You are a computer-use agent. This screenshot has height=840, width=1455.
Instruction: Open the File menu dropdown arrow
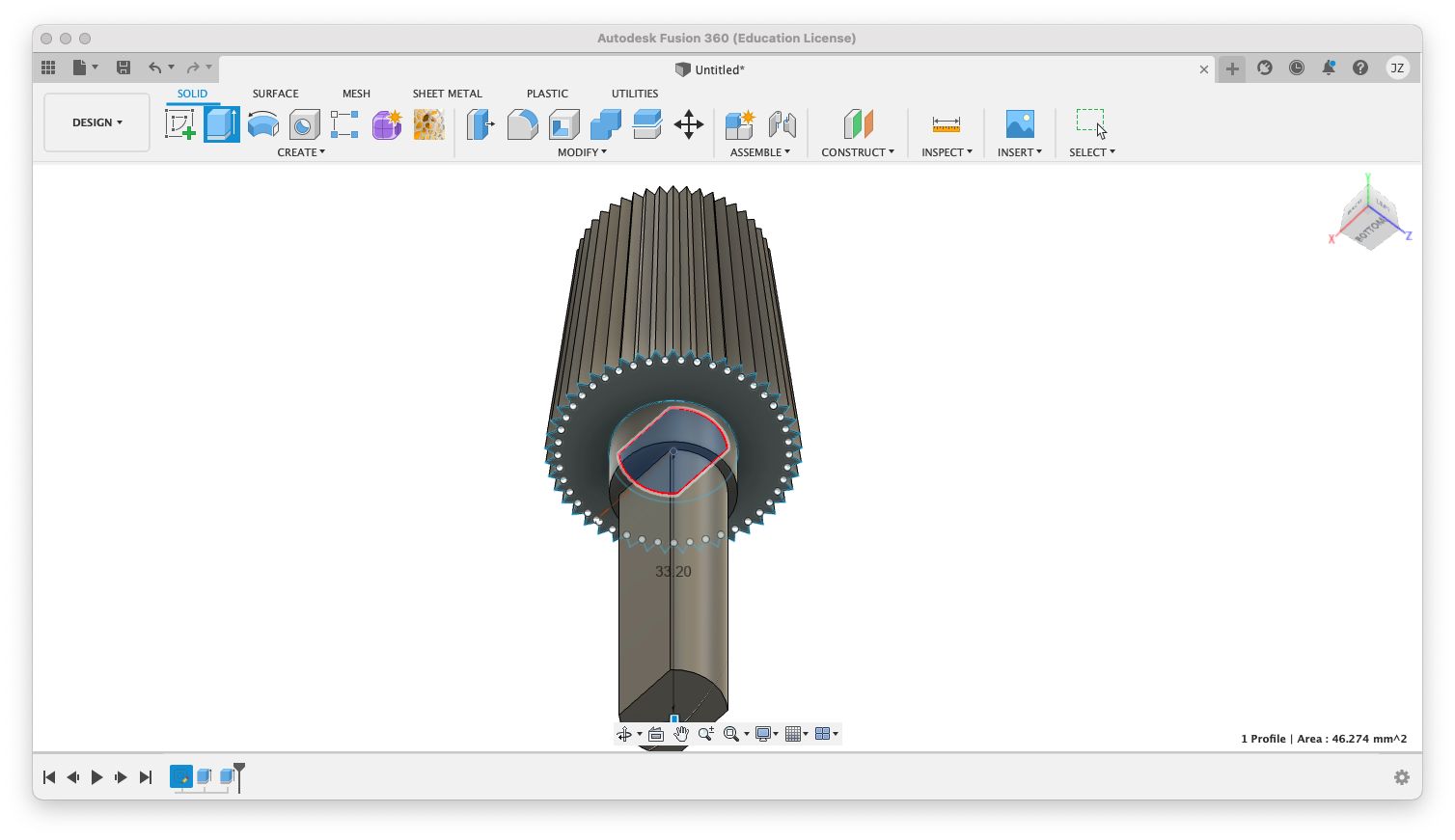(95, 68)
